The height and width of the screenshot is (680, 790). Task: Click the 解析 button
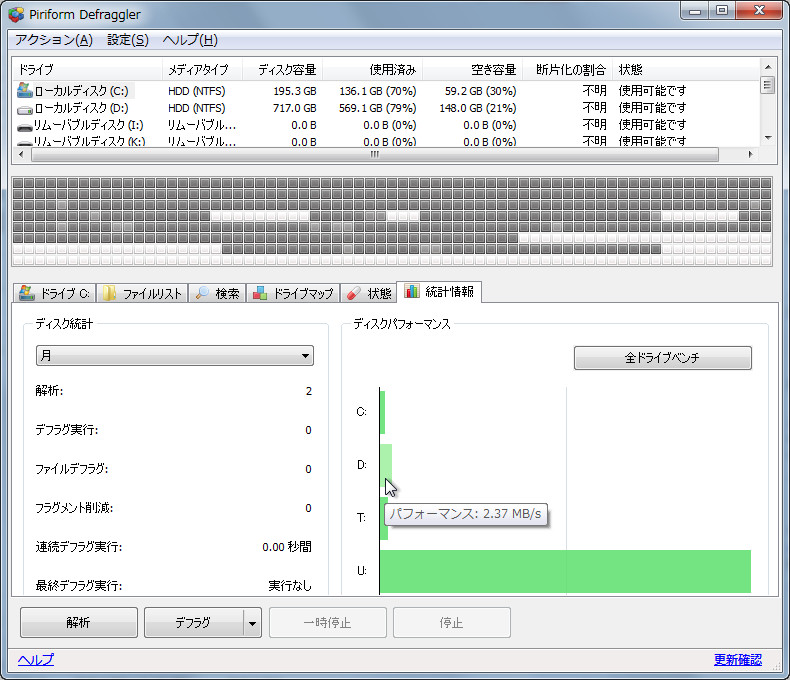click(x=79, y=623)
